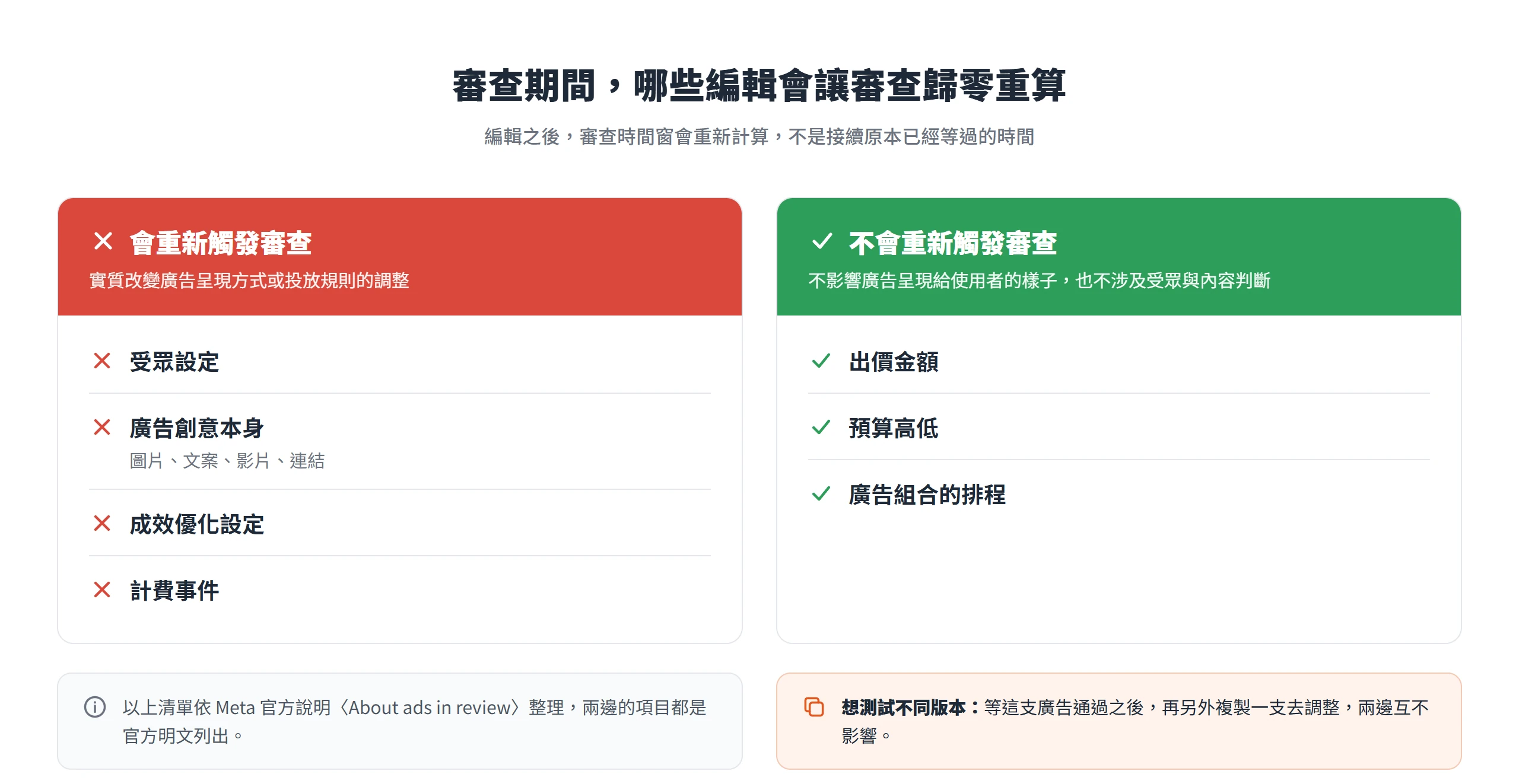
Task: Click the green check beside 預算高低
Action: click(x=821, y=427)
